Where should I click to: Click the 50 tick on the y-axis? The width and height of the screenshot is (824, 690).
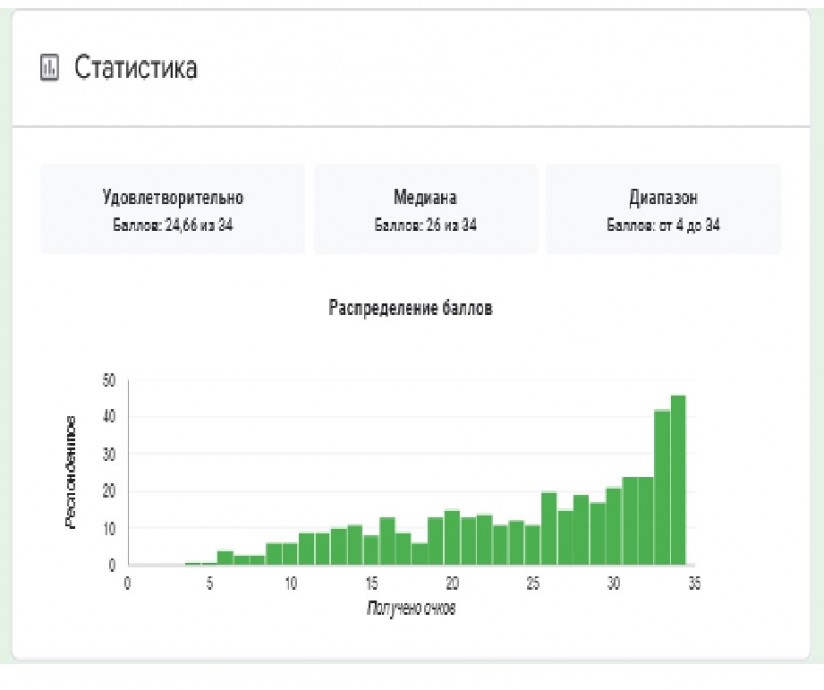109,381
